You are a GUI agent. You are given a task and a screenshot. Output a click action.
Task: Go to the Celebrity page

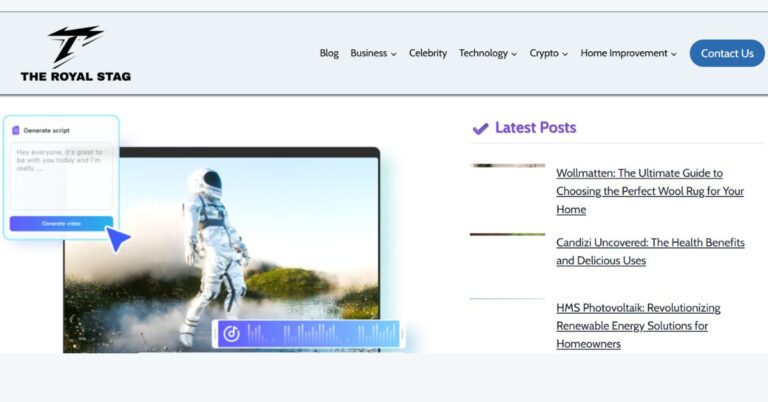pyautogui.click(x=428, y=54)
